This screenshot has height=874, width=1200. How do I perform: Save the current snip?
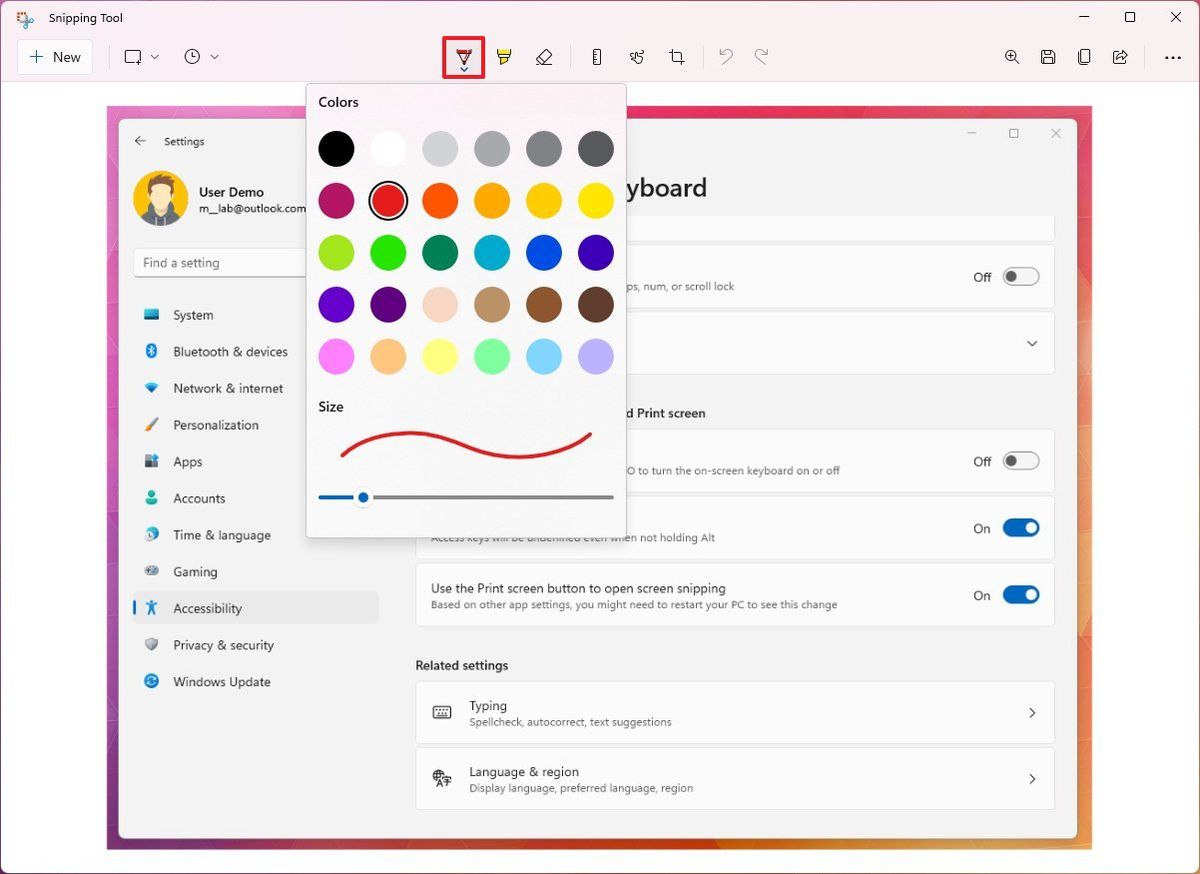(x=1048, y=57)
